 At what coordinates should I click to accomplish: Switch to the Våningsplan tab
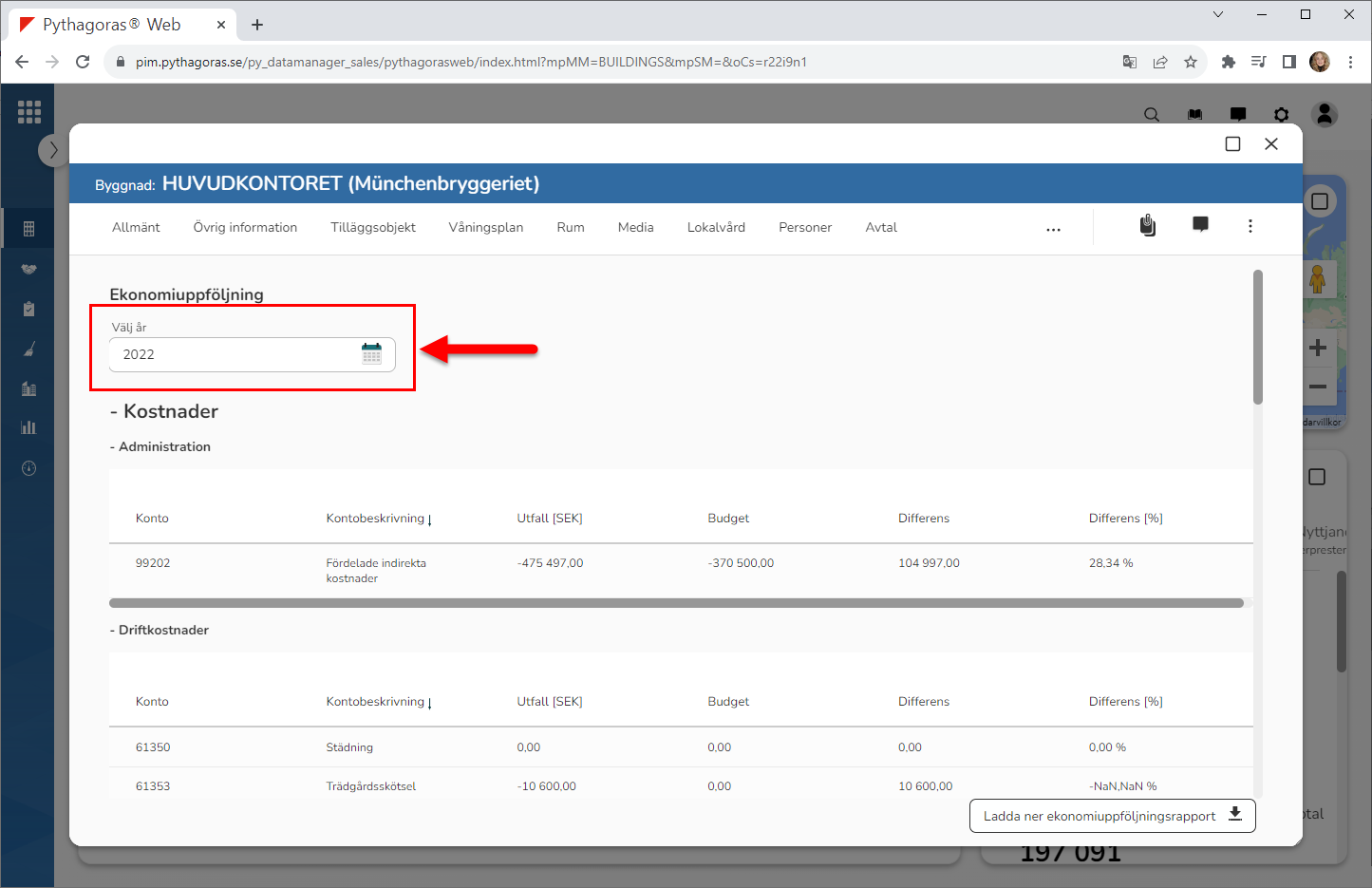point(485,228)
